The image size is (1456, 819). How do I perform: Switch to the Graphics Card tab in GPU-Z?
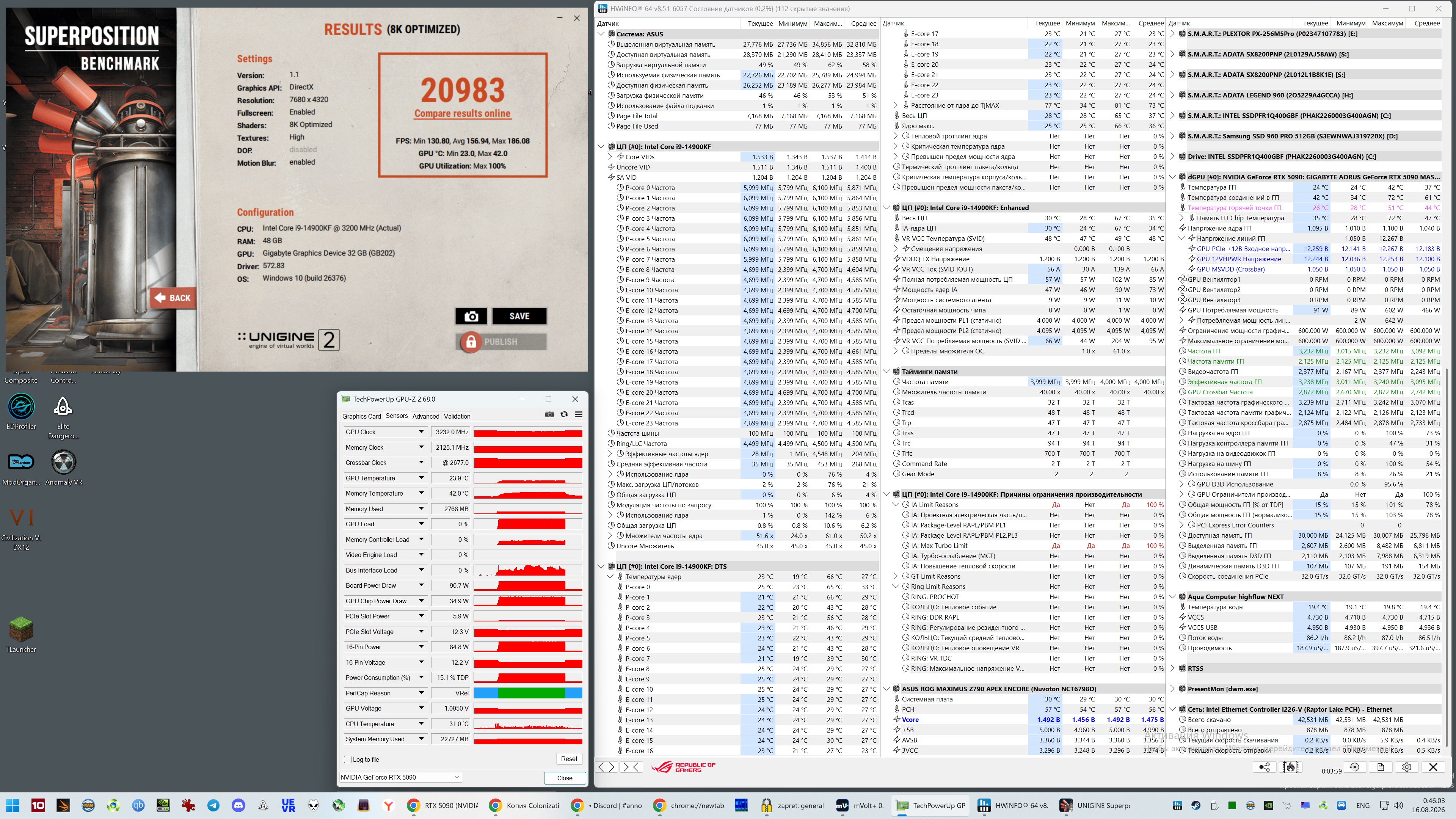pyautogui.click(x=362, y=416)
